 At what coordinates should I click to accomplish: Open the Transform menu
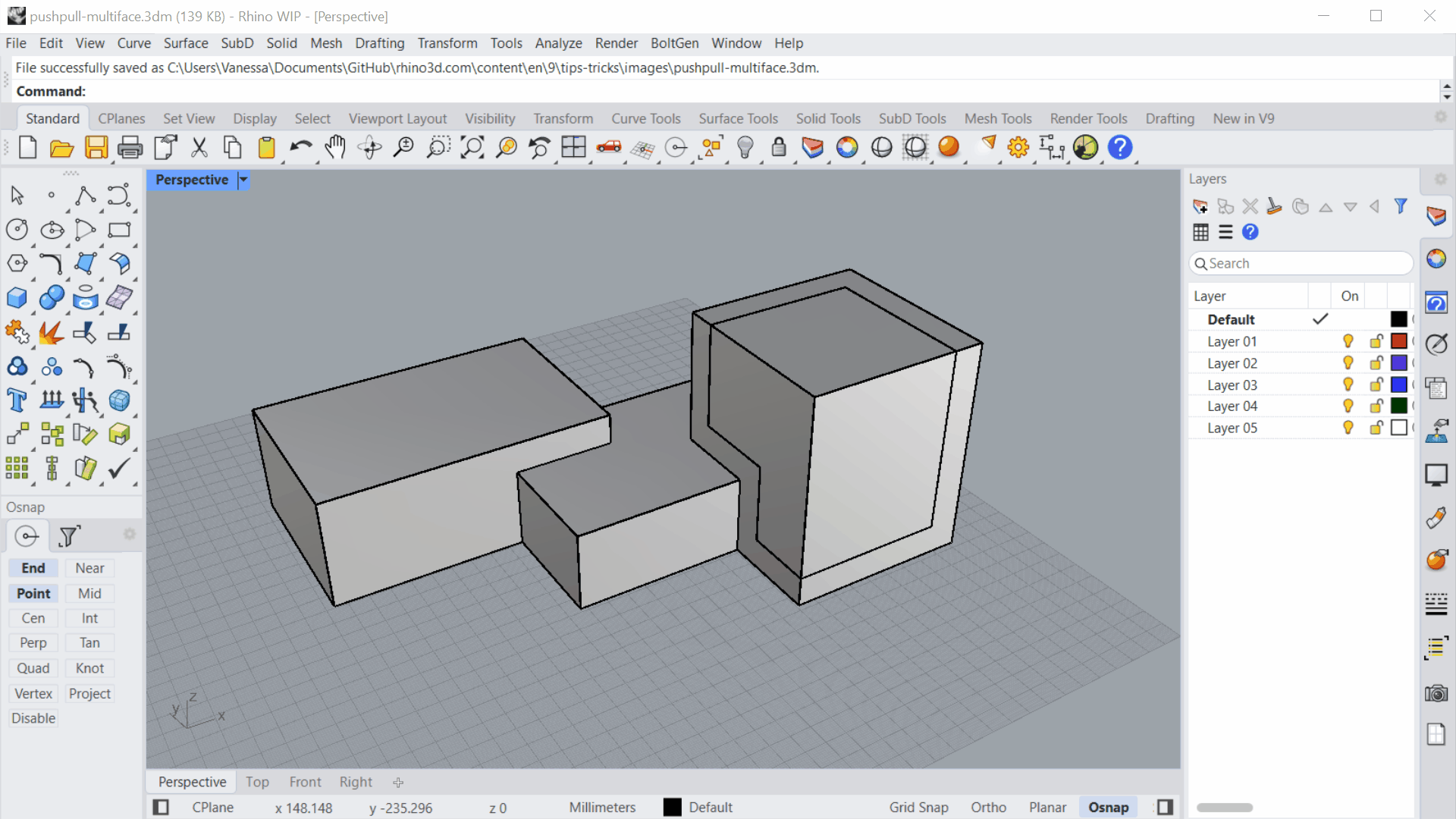pyautogui.click(x=447, y=43)
